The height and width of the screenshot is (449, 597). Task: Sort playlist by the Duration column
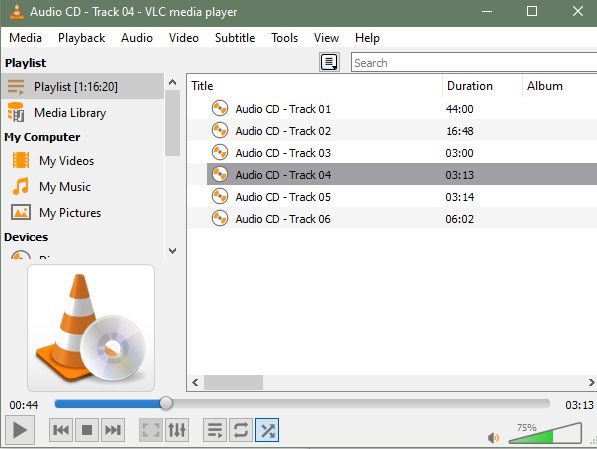[482, 86]
